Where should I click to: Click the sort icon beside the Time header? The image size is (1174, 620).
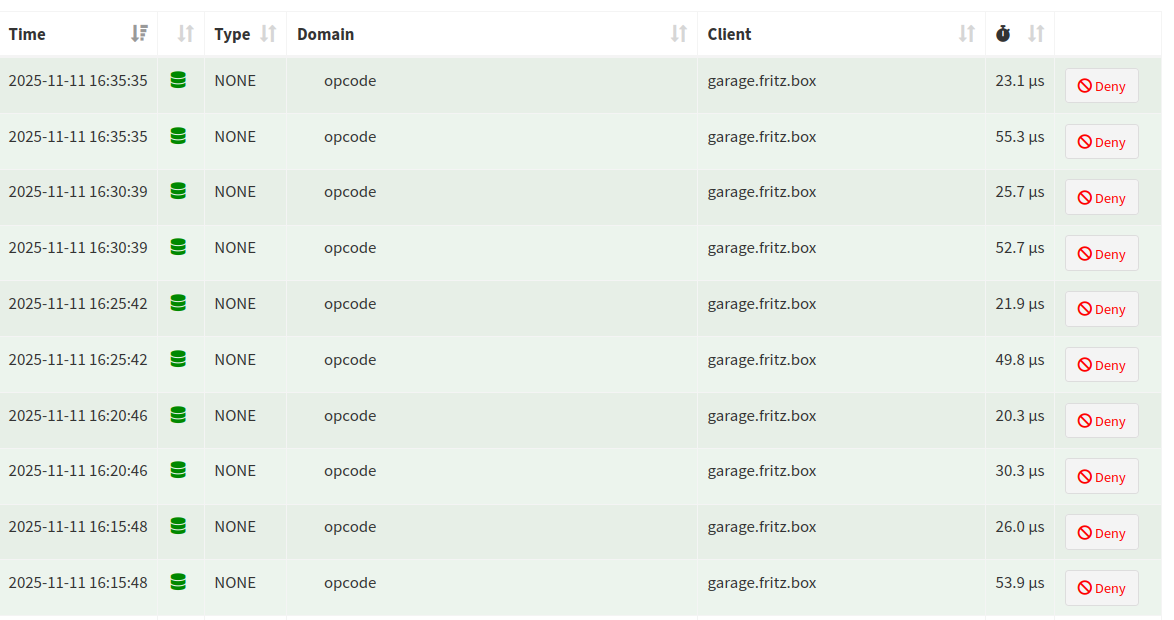[x=139, y=34]
